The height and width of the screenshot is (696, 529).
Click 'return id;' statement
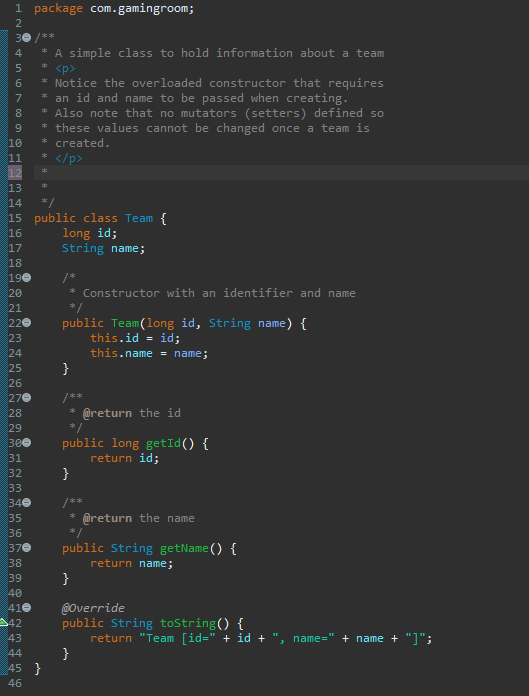point(125,458)
